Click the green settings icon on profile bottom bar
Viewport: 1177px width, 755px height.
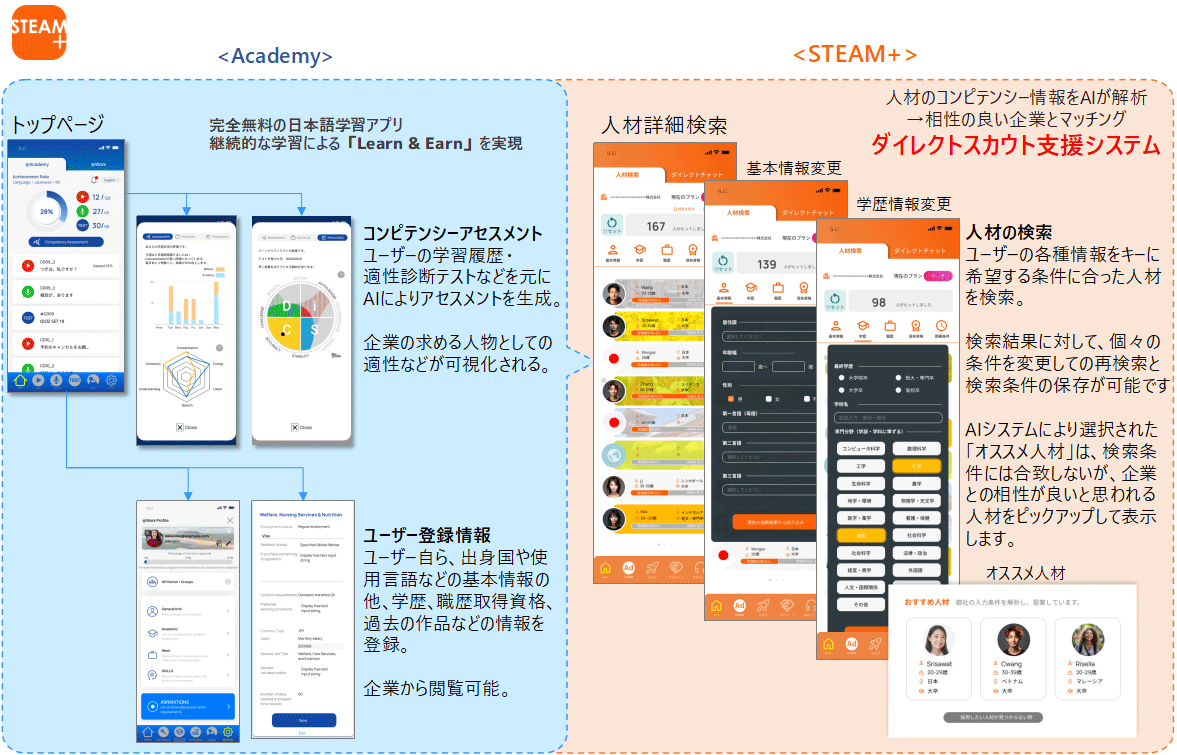[x=229, y=733]
